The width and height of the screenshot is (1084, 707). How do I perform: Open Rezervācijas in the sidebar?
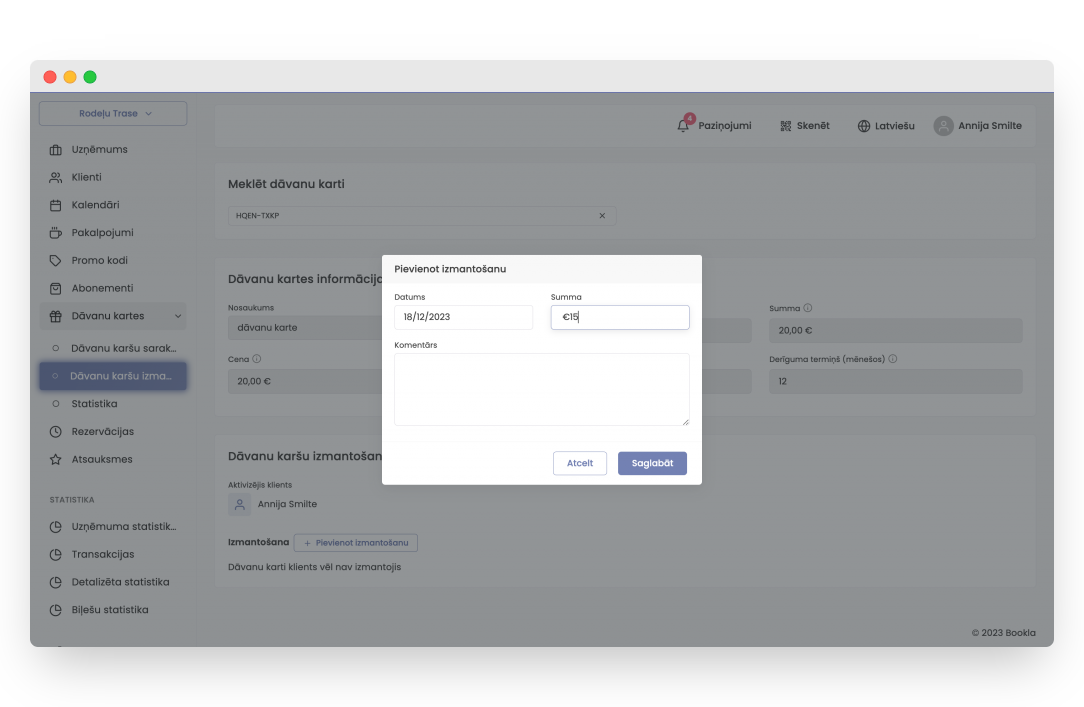point(102,432)
